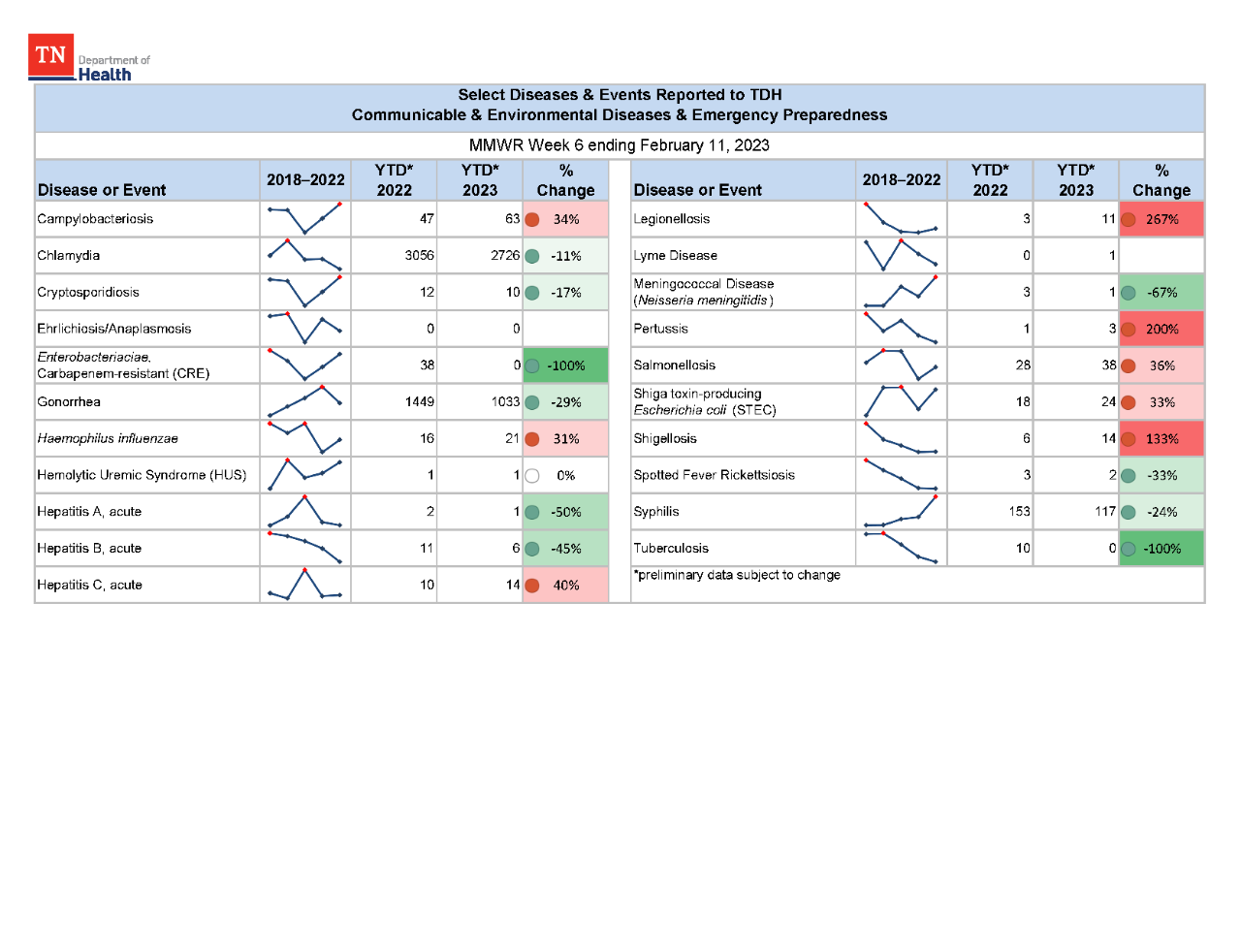1241x952 pixels.
Task: Click the title "Select Diseases & Events Reported to TDH"
Action: (x=620, y=95)
